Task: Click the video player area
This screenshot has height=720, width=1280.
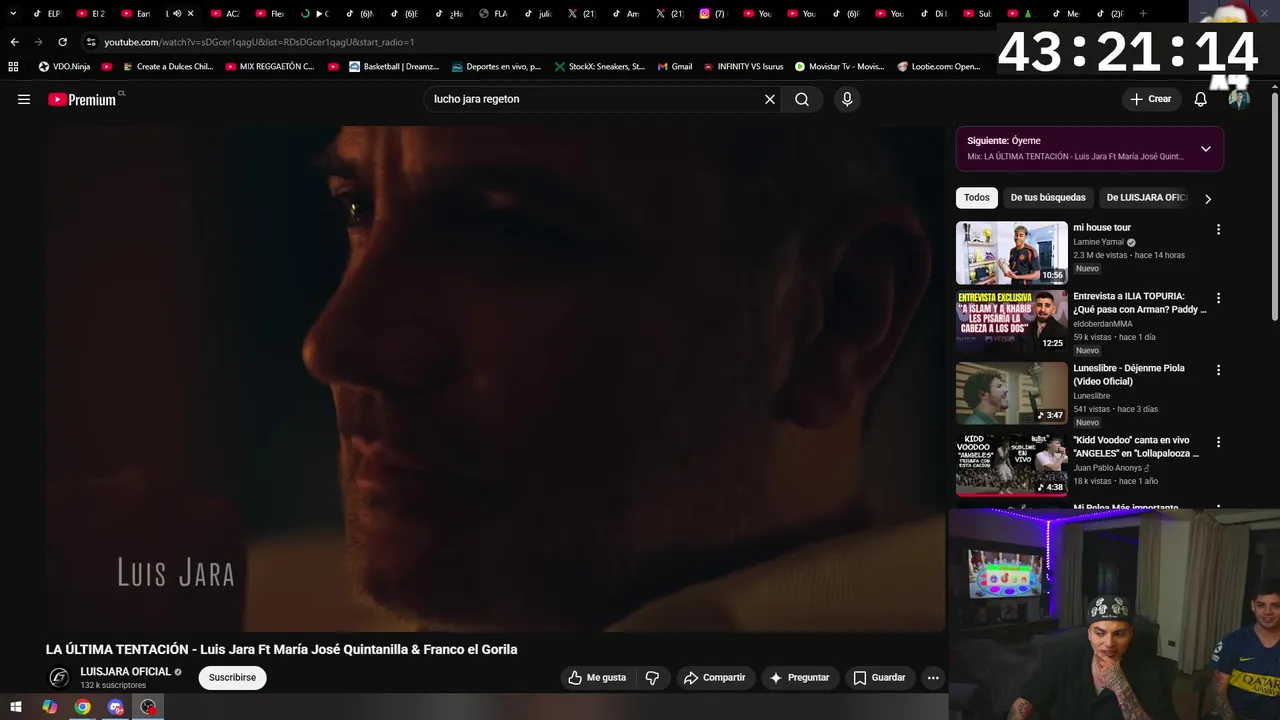Action: 495,379
